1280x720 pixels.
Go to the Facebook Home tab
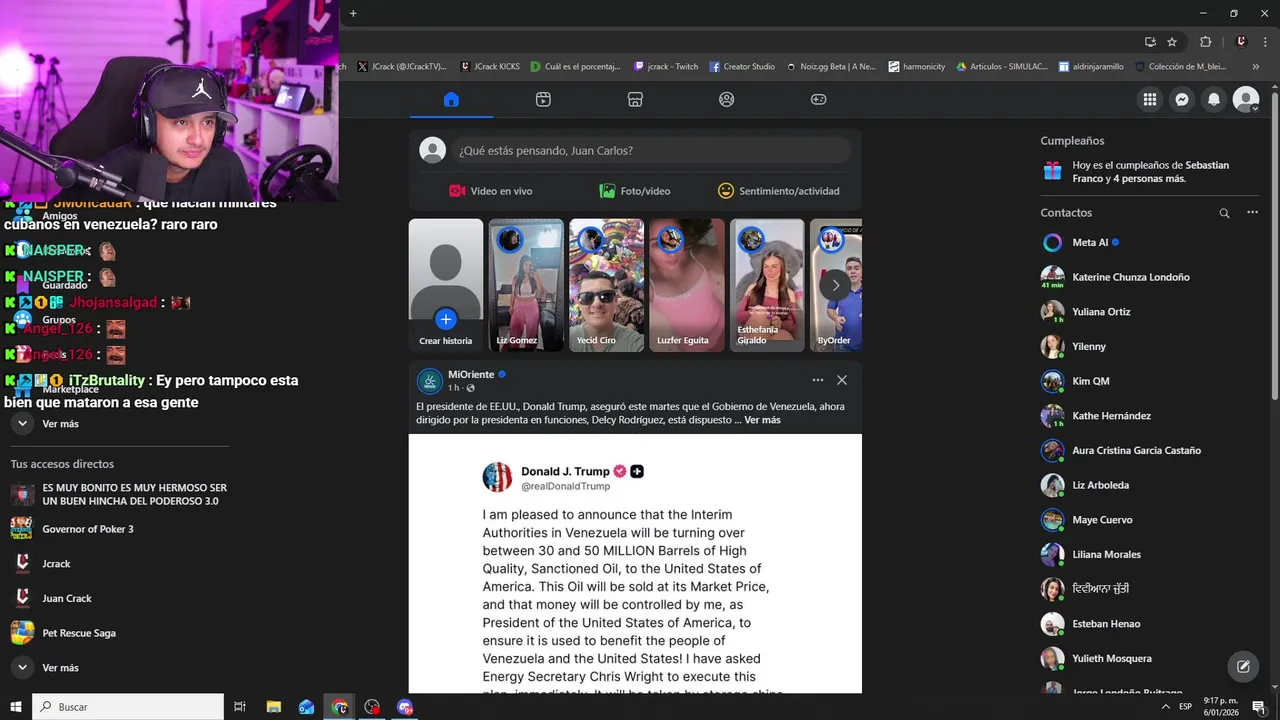[451, 99]
